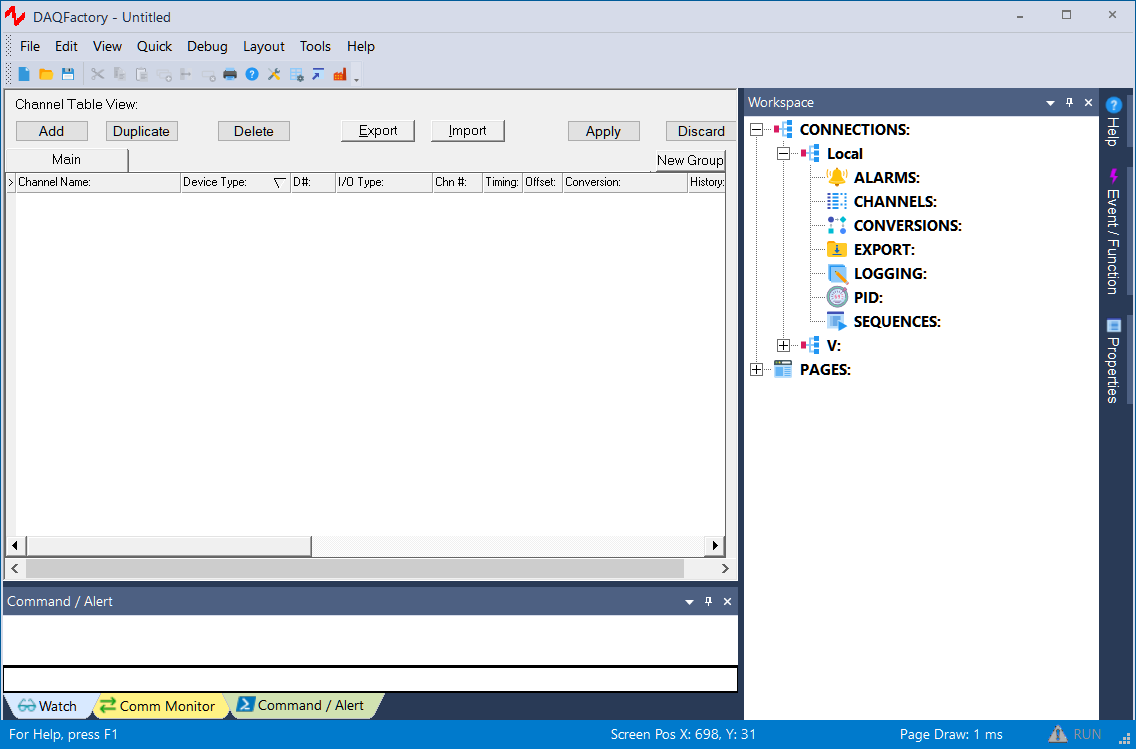
Task: Toggle auto-hide pin on Command / Alert panel
Action: coord(708,601)
